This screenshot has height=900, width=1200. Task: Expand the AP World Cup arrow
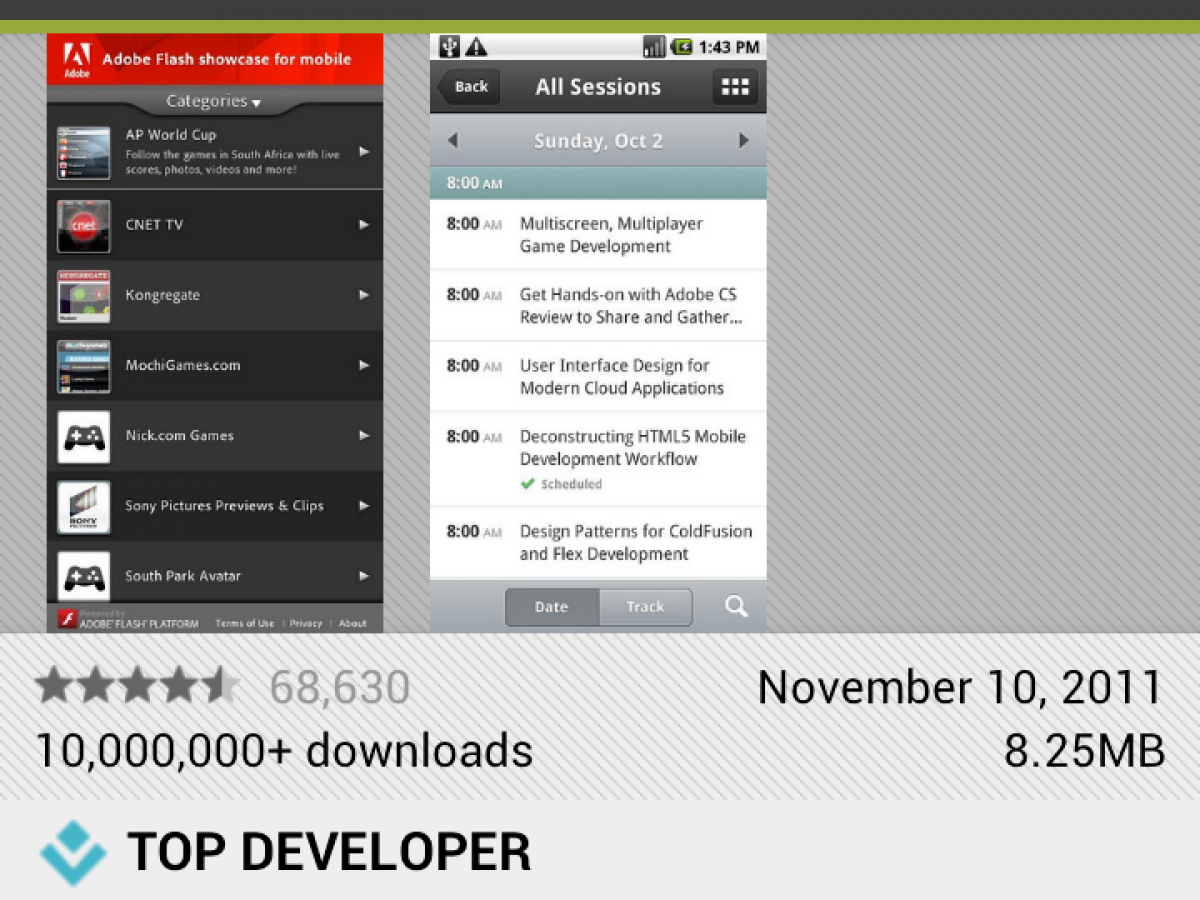point(364,152)
